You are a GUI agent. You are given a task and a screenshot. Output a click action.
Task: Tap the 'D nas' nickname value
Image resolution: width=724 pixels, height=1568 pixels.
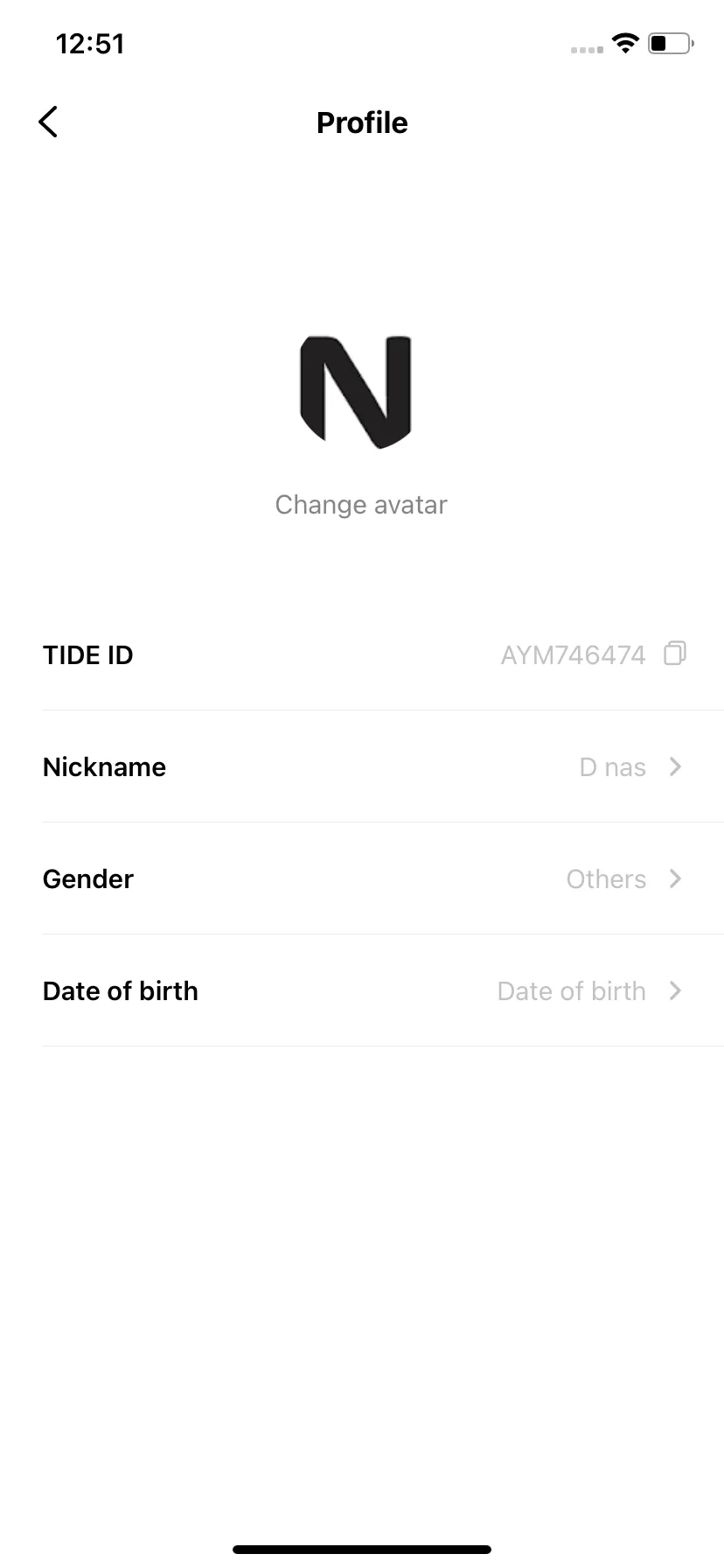click(613, 767)
